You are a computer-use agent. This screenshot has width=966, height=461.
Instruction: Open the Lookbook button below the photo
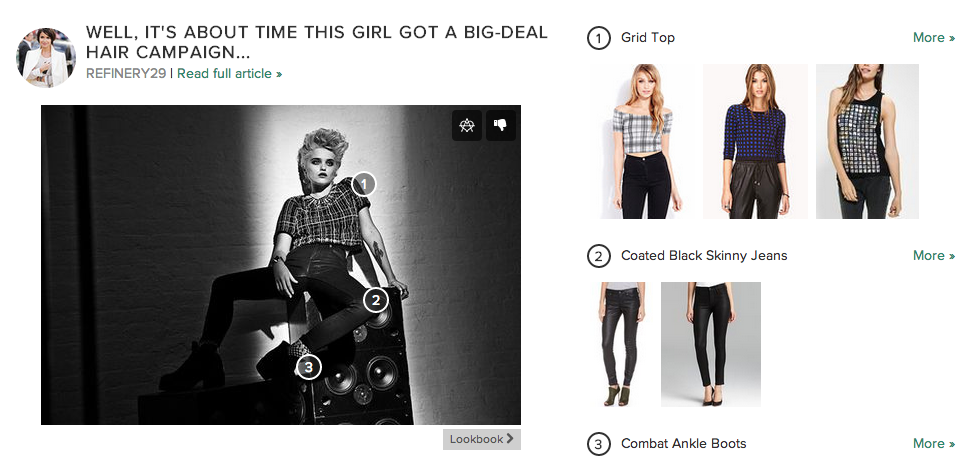482,439
